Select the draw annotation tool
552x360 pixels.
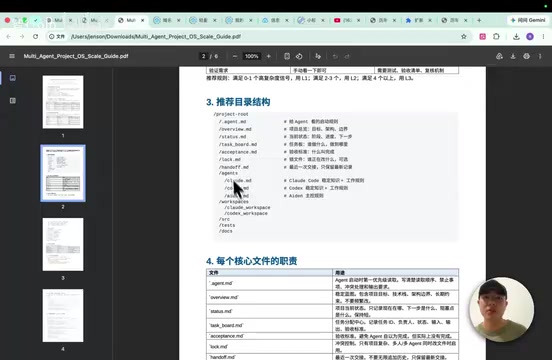click(x=318, y=56)
